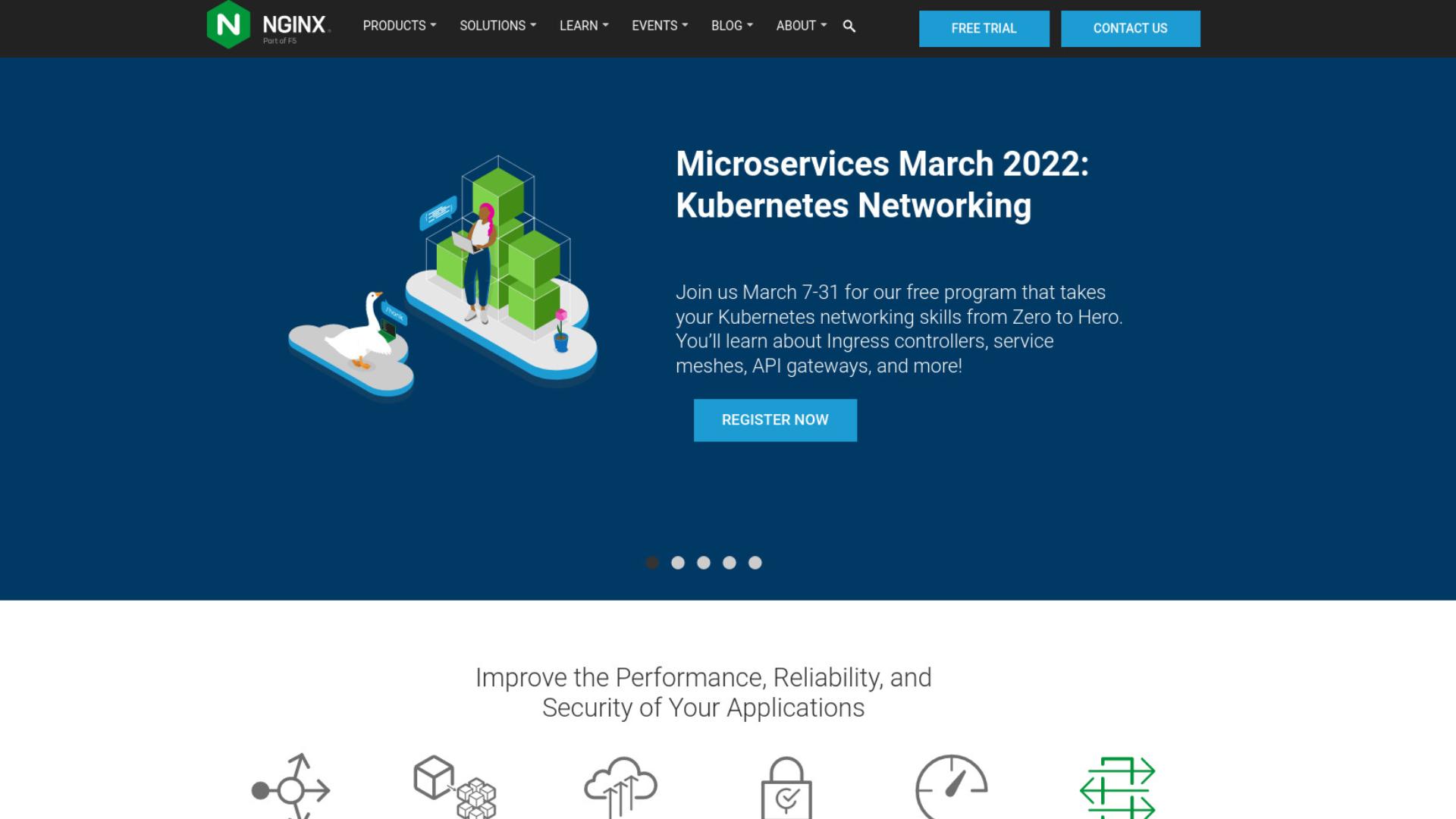
Task: Select the first carousel dot
Action: click(x=652, y=563)
